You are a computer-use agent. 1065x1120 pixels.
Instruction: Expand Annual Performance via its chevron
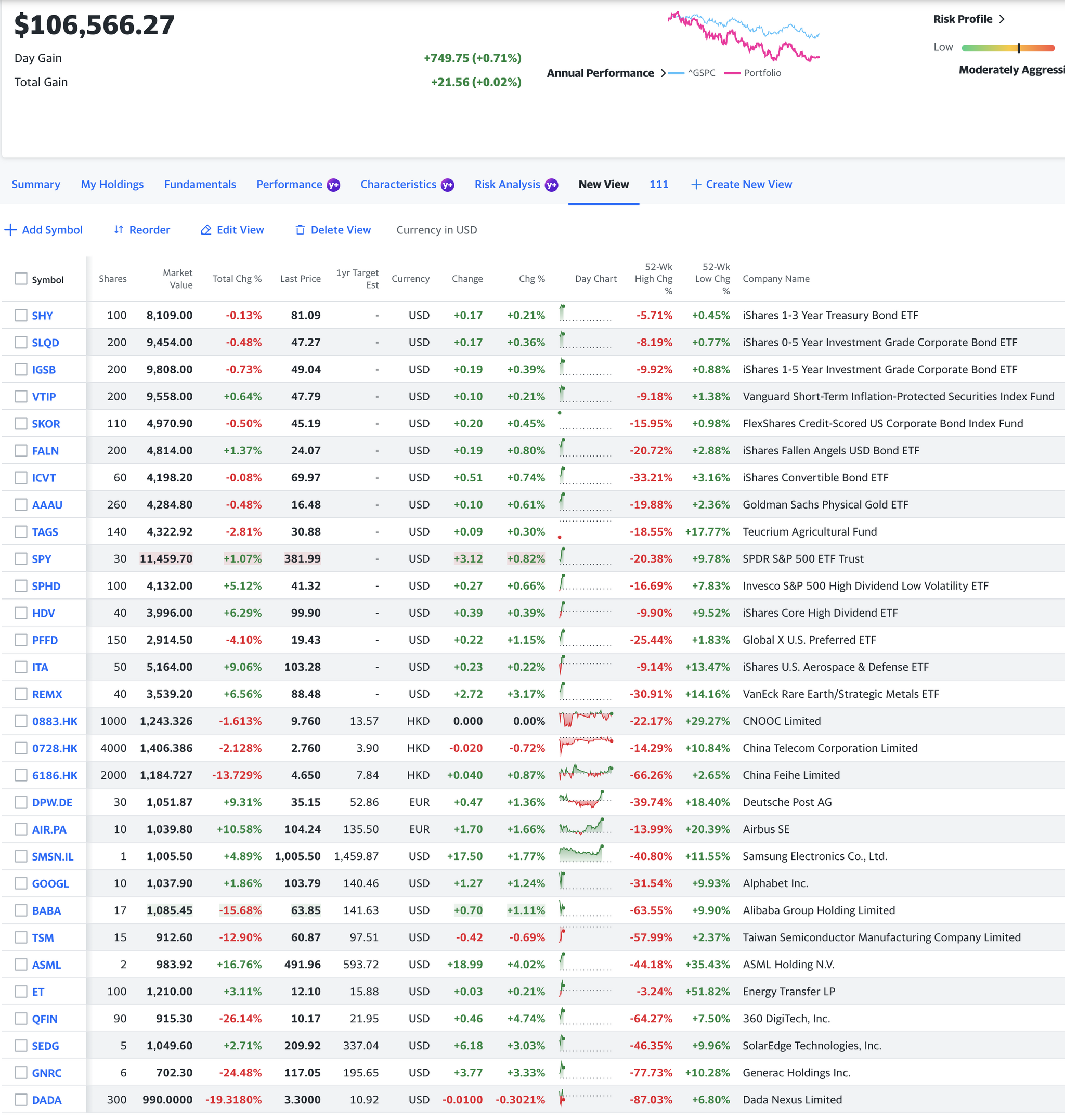663,73
